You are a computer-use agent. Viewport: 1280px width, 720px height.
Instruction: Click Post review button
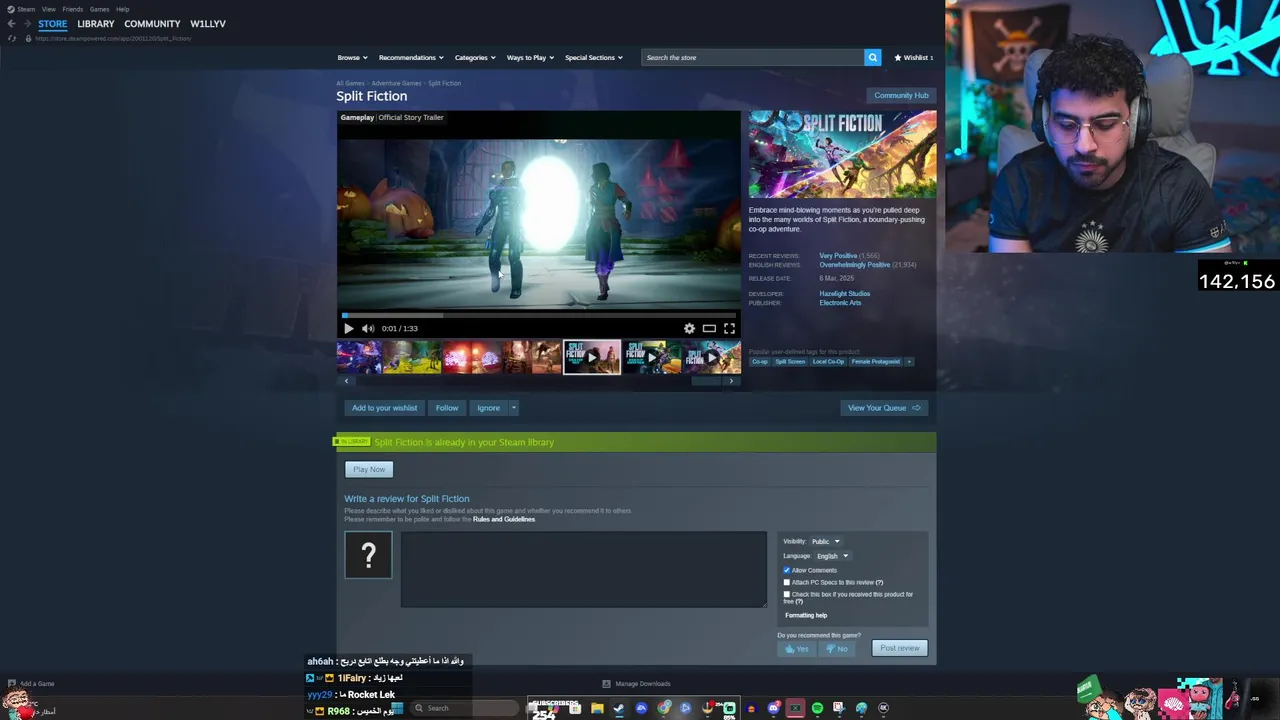pos(900,648)
